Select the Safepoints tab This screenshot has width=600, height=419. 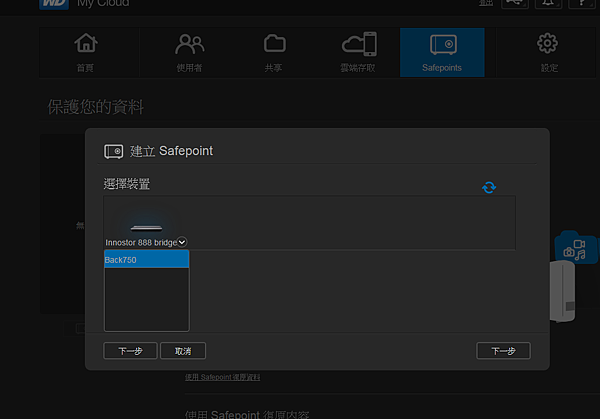point(442,52)
